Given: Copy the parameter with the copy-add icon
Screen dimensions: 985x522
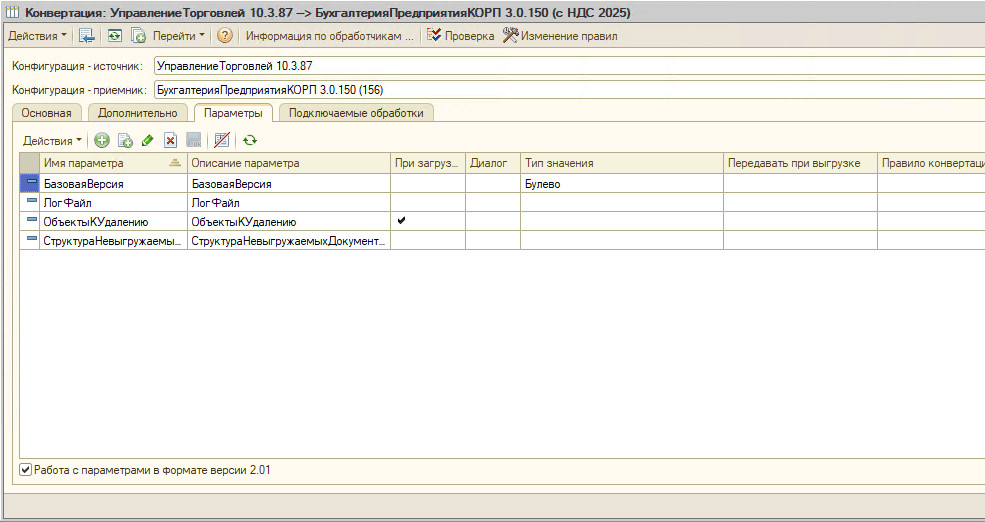Looking at the screenshot, I should coord(125,140).
